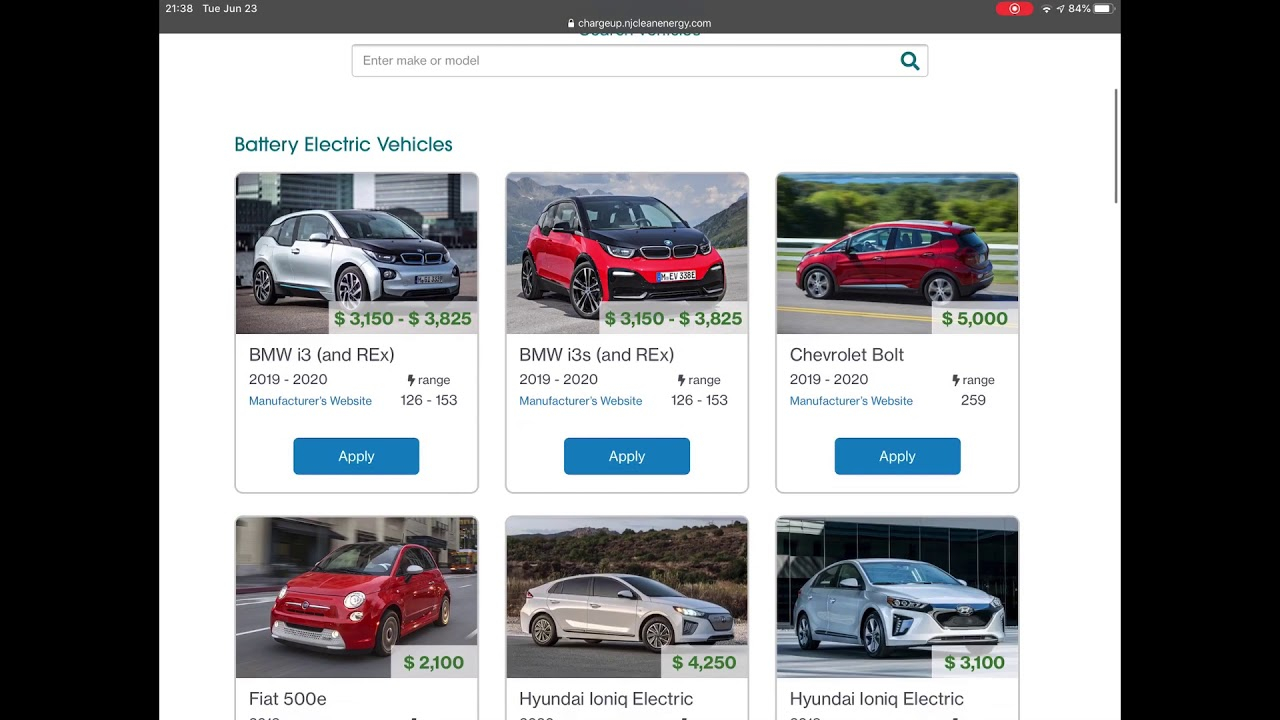Select the silver BMW i3 photo

356,254
